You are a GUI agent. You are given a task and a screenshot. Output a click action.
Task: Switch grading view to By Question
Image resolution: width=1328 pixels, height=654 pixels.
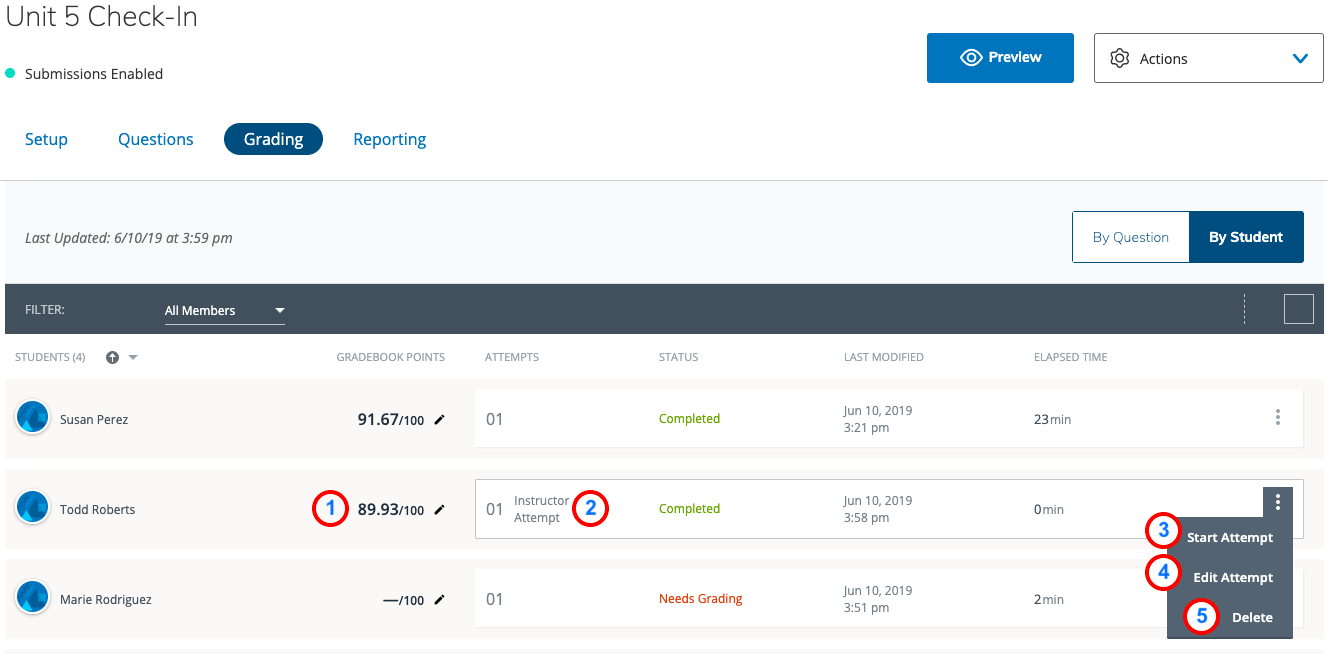coord(1130,237)
